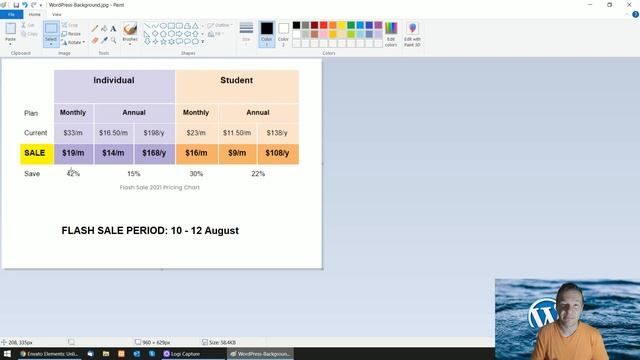This screenshot has width=640, height=360.
Task: Click the WordPress-Background Paint taskbar button
Action: [260, 354]
